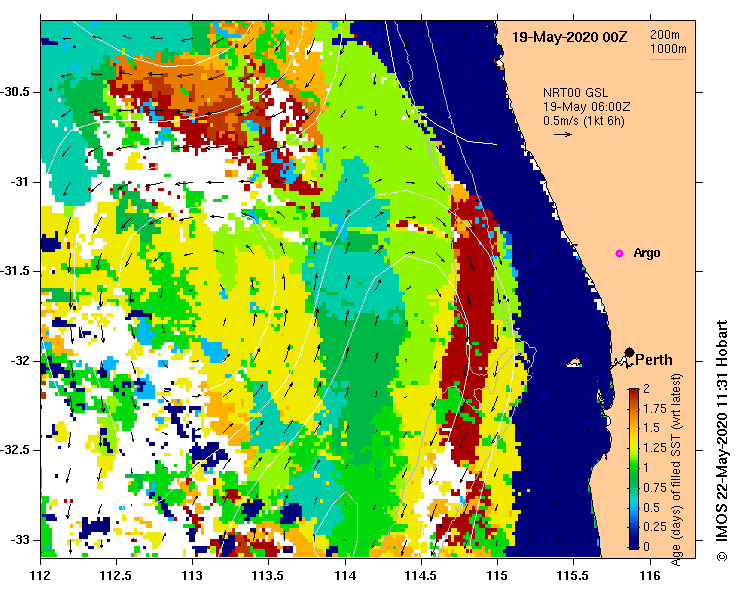Click the magenta Argo float marker
This screenshot has height=592, width=739.
pyautogui.click(x=619, y=254)
